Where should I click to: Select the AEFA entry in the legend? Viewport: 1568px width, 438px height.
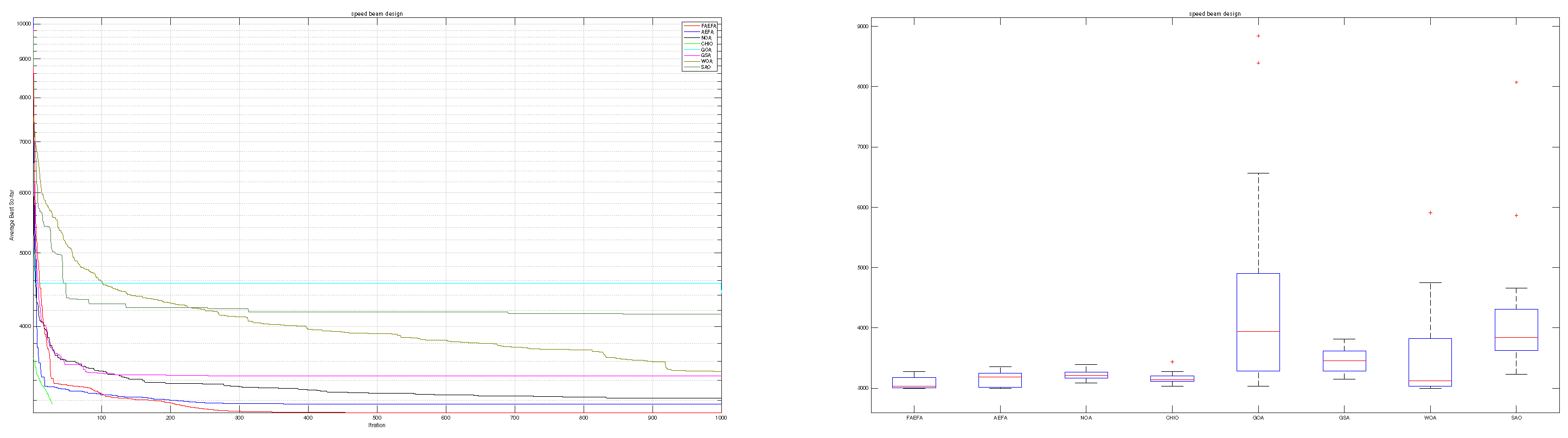(707, 32)
